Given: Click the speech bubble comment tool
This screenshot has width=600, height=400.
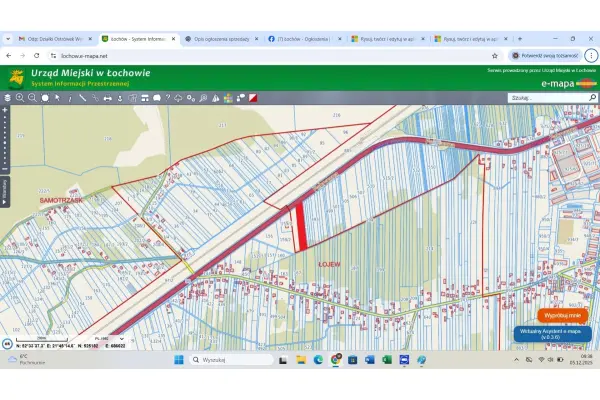Looking at the screenshot, I should click(157, 98).
